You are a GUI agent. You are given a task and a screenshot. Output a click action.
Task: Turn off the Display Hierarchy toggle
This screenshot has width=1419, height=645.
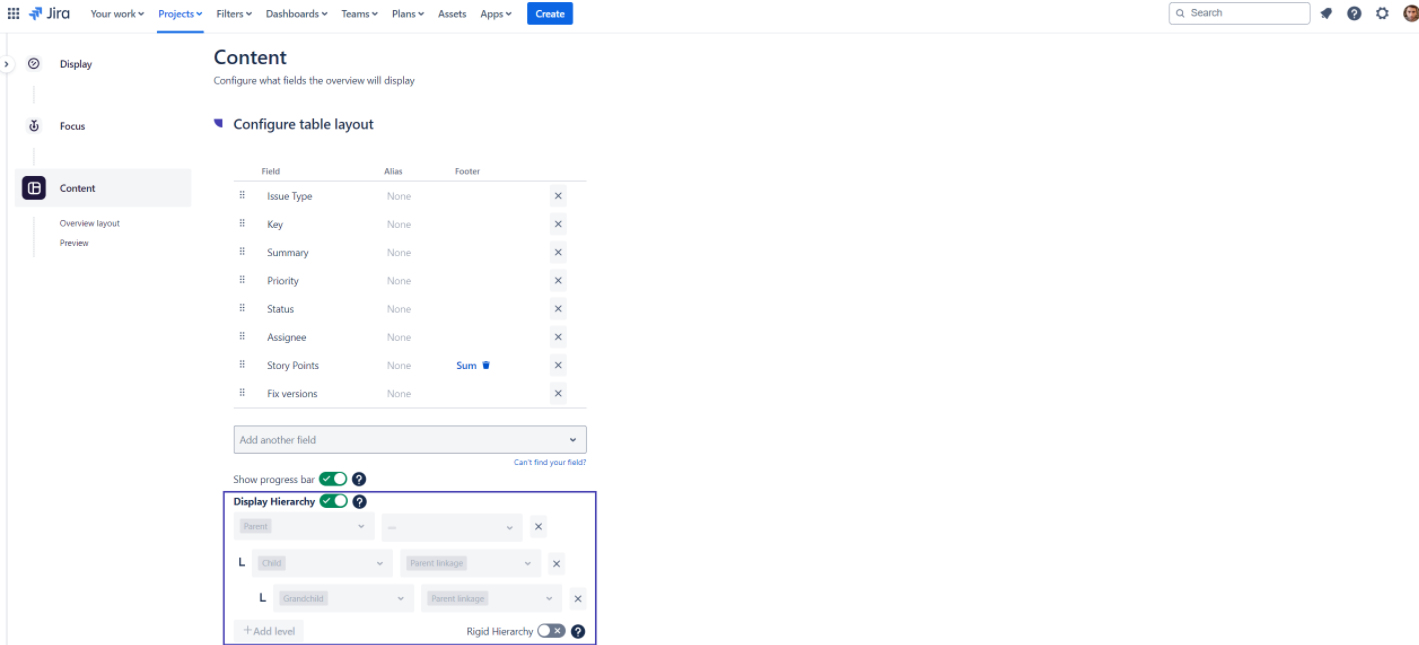click(x=333, y=501)
